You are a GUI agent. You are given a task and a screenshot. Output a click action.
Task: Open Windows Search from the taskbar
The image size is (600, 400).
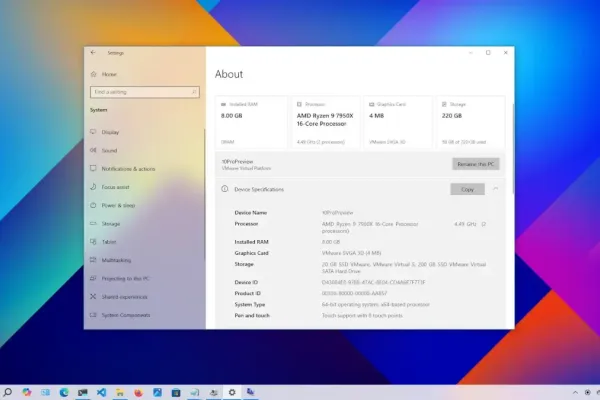(8, 392)
